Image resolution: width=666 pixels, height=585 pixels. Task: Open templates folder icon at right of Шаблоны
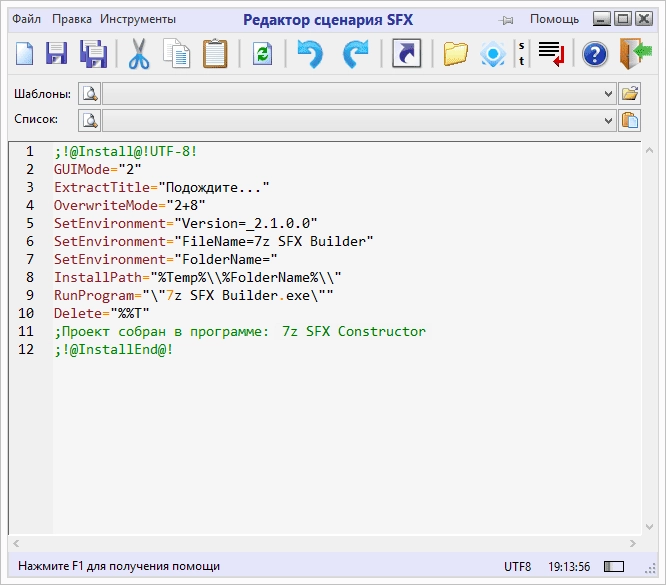629,93
